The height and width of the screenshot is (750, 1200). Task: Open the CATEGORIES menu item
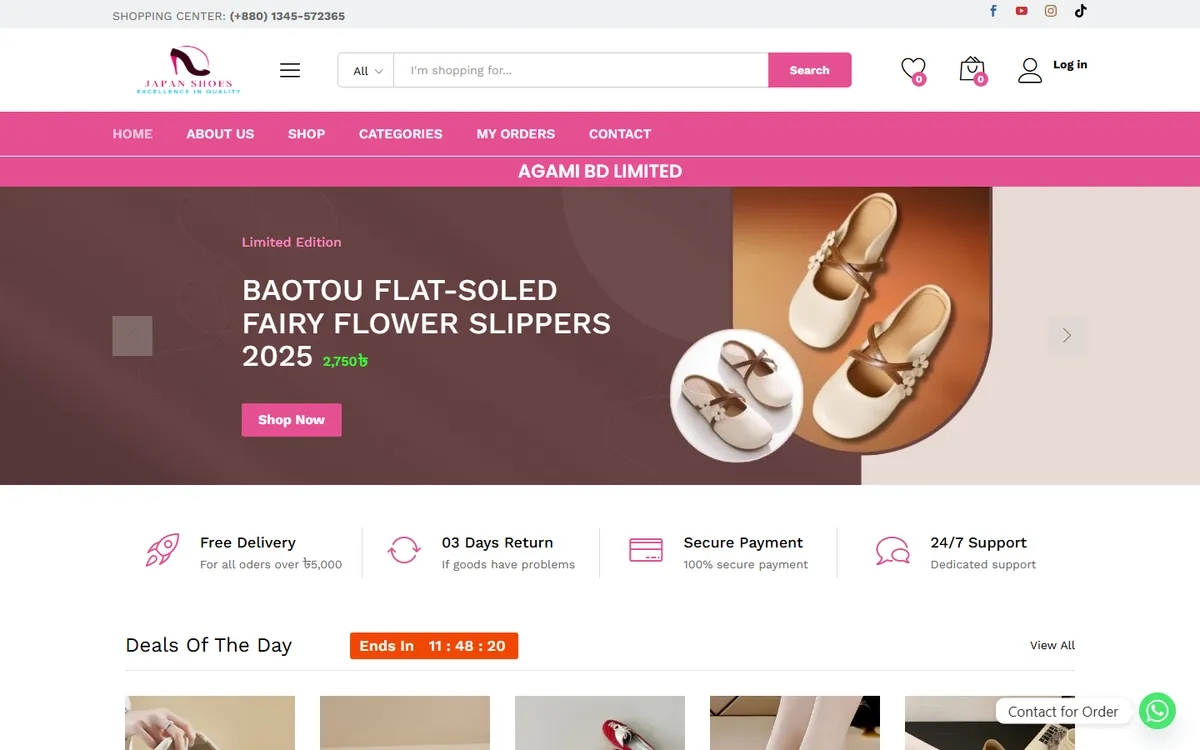tap(401, 134)
